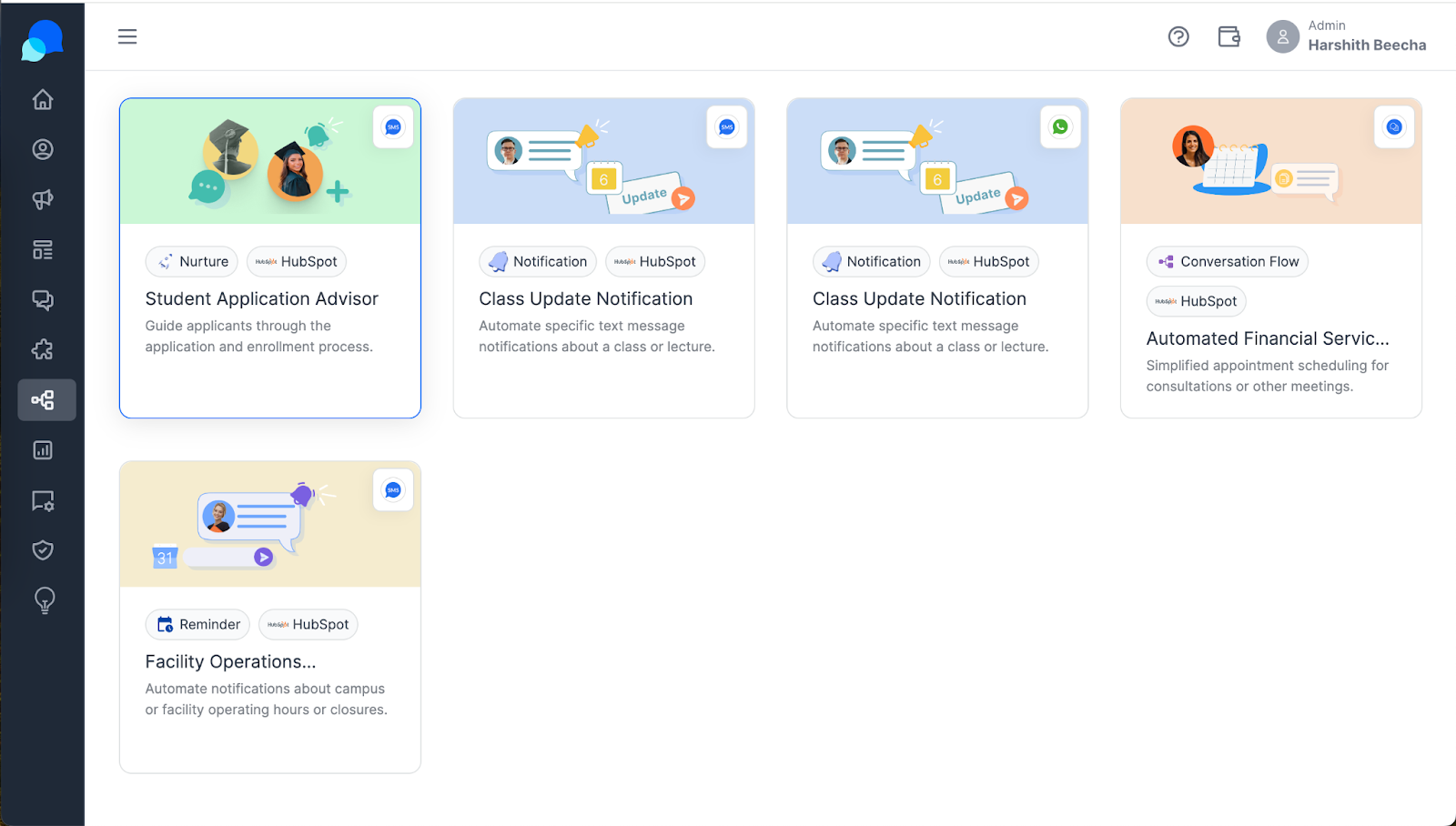This screenshot has height=826, width=1456.
Task: Click the thumbnail of the WhatsApp Class Update card
Action: click(x=937, y=161)
